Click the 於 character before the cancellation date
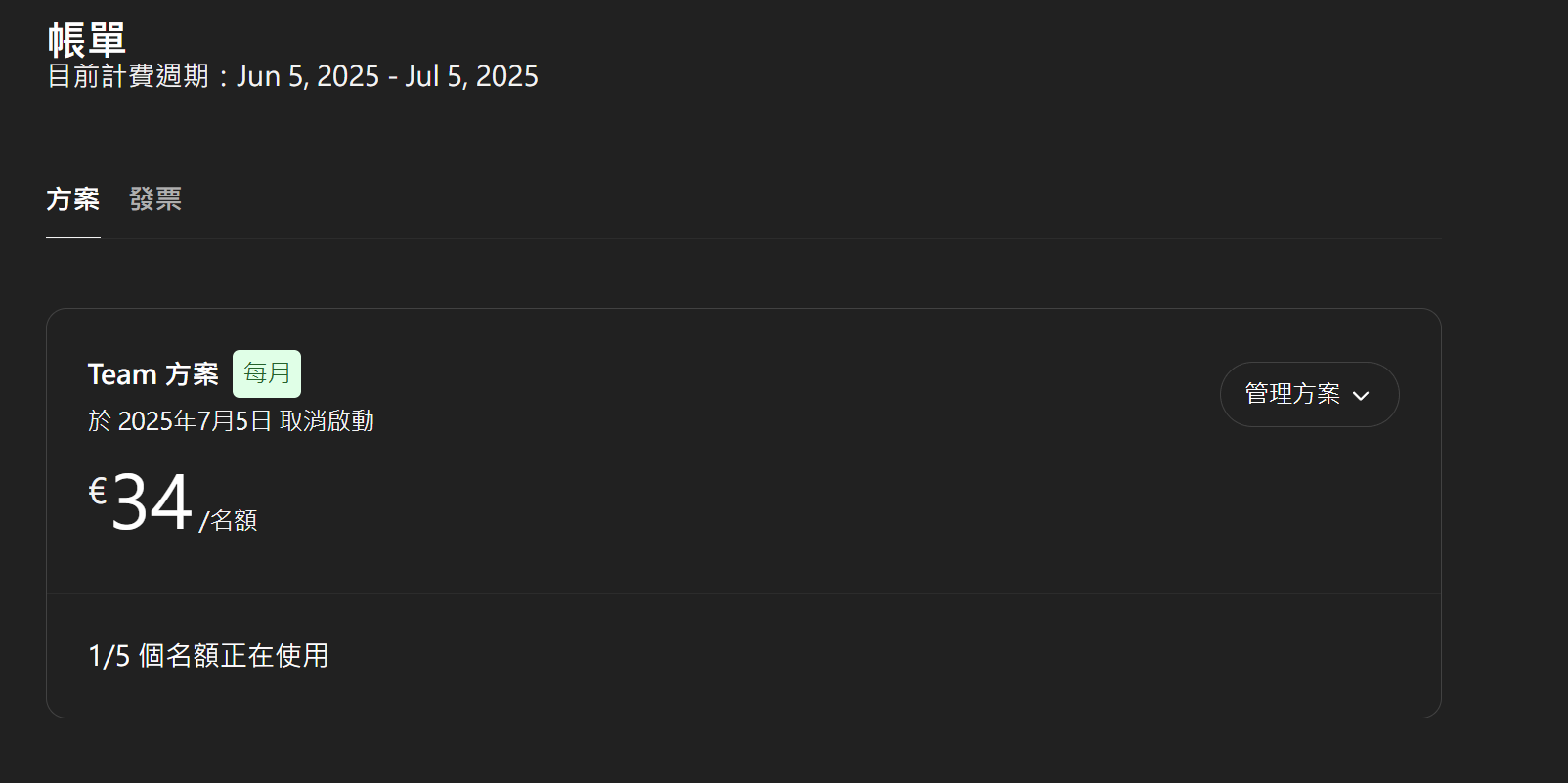1568x783 pixels. click(100, 421)
